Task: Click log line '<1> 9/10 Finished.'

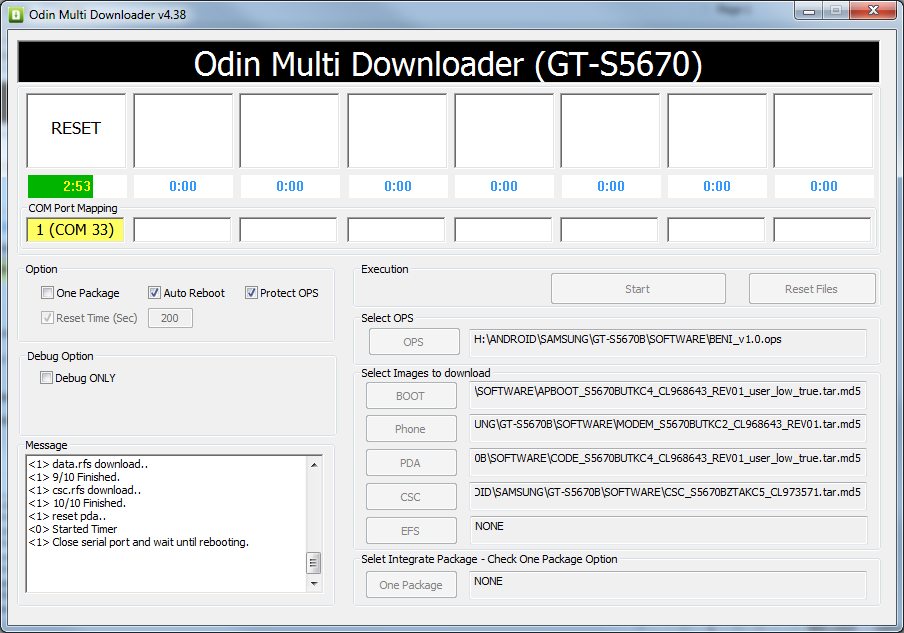Action: coord(74,477)
